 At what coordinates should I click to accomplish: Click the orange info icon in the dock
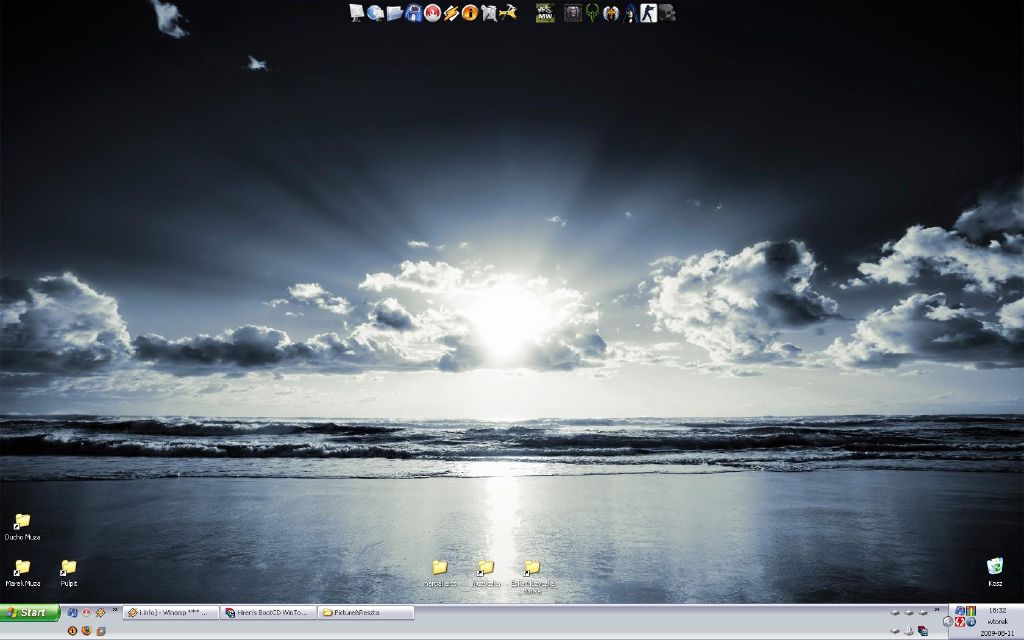coord(470,12)
